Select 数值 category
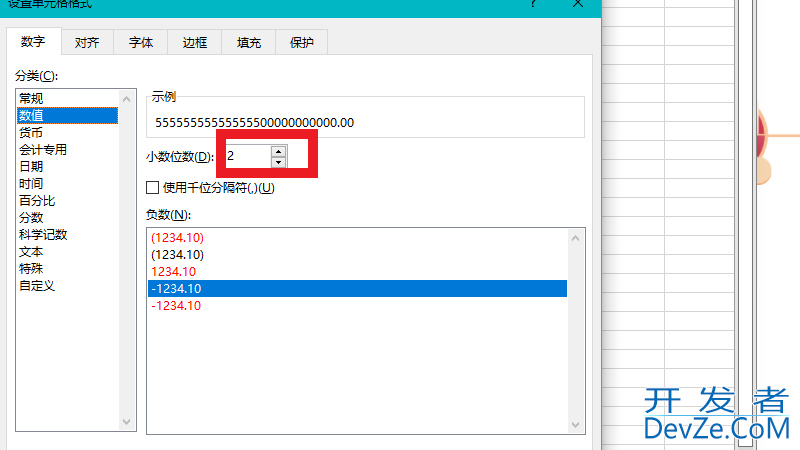Image resolution: width=800 pixels, height=450 pixels. (x=68, y=115)
